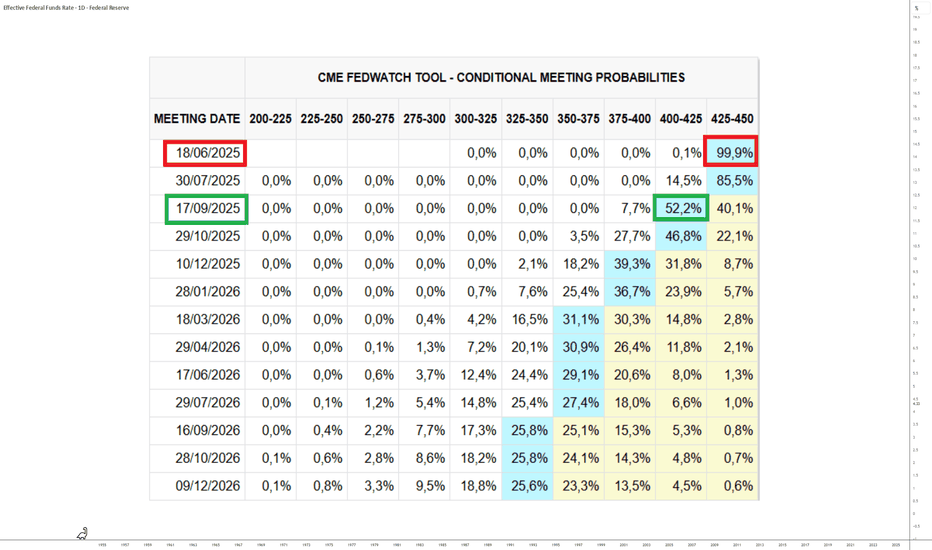Click the percent unit button on the price axis

[x=917, y=8]
